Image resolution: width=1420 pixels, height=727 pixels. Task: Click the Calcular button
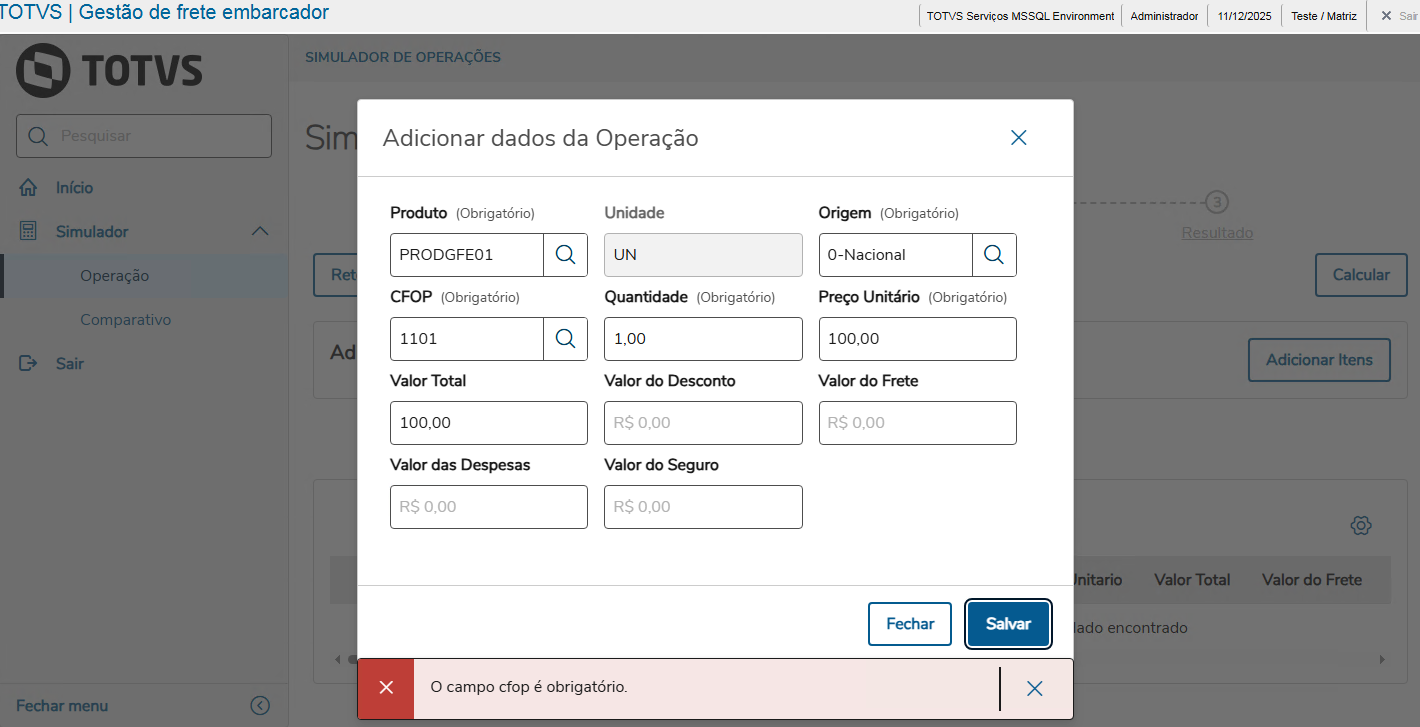point(1361,275)
